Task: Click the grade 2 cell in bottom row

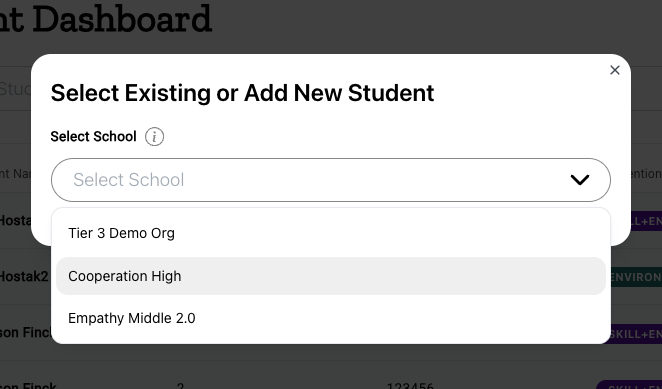Action: click(x=180, y=385)
